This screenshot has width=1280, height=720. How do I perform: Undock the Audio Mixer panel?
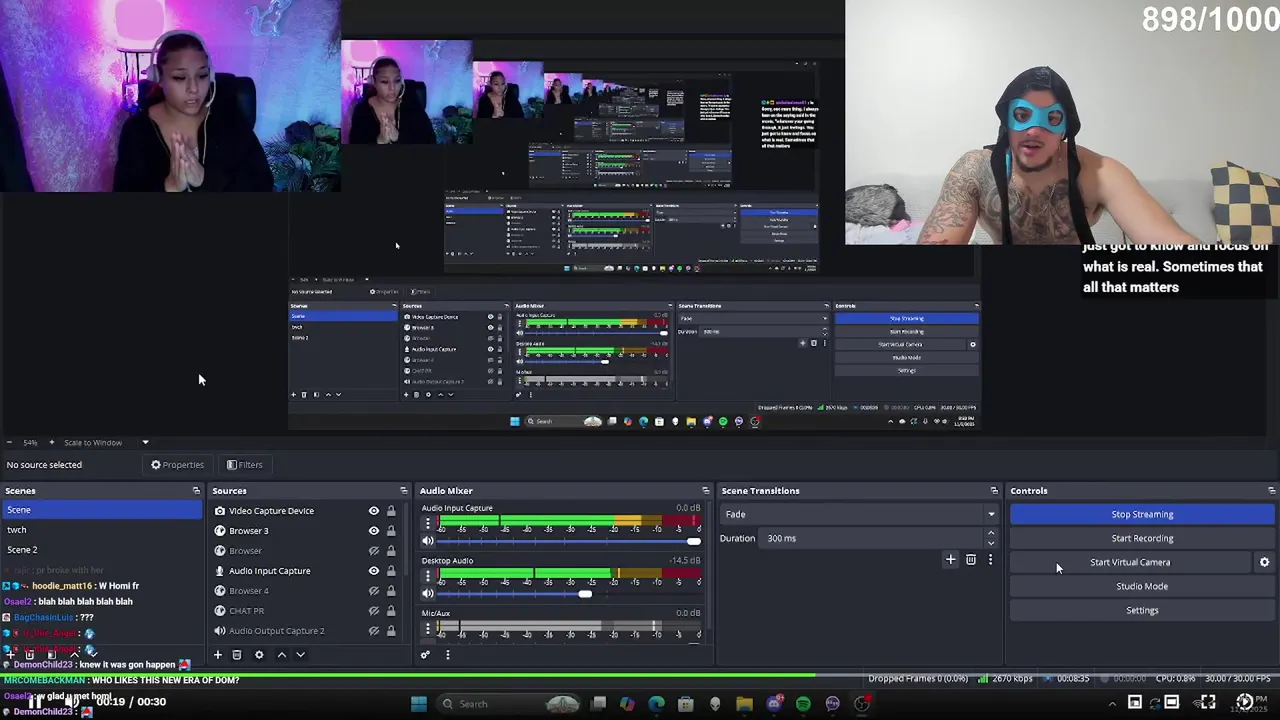click(x=706, y=491)
